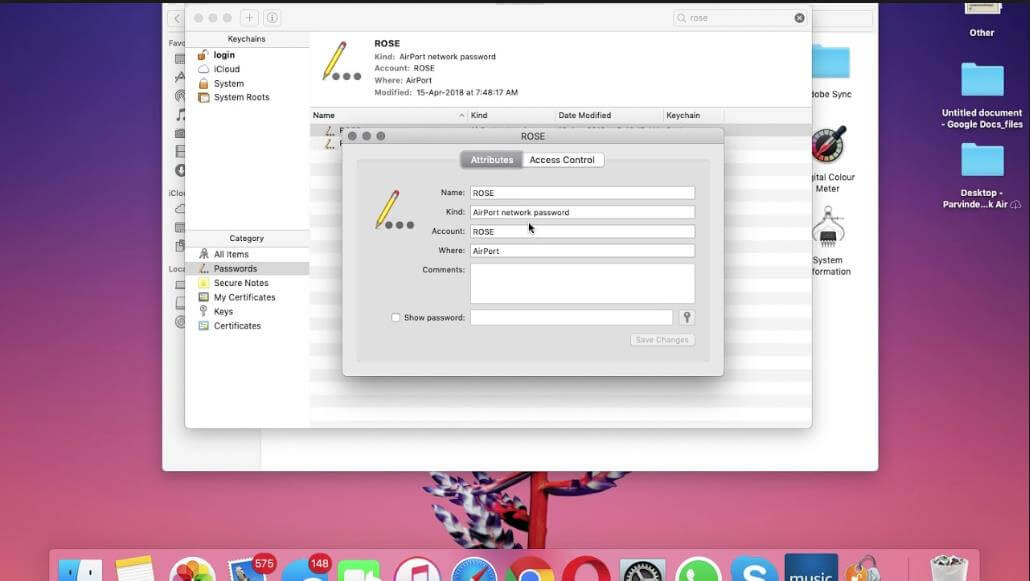Switch to the Attributes tab

(x=491, y=160)
